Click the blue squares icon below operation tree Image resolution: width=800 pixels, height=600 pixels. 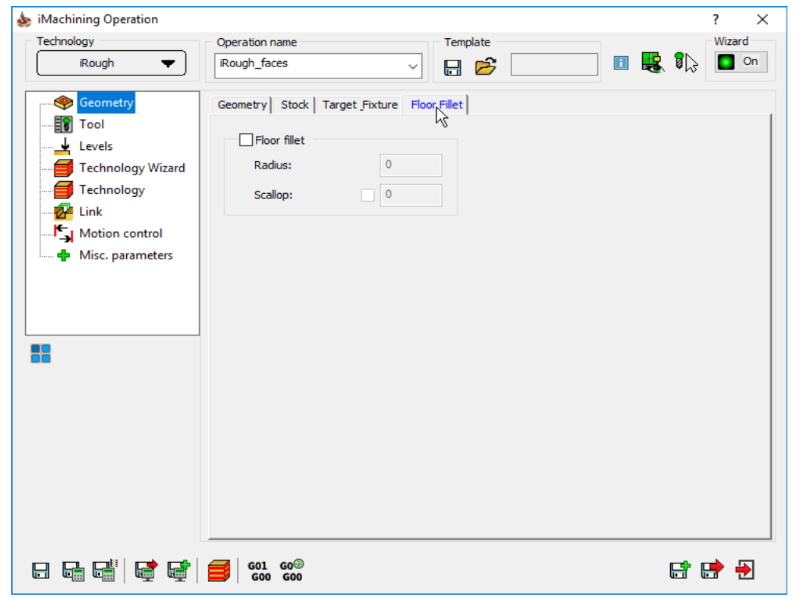pyautogui.click(x=39, y=353)
